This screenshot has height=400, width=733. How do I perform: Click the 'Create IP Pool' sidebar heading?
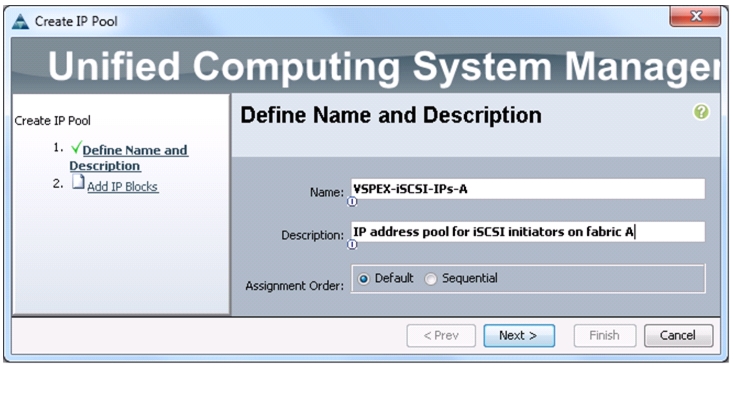(52, 121)
